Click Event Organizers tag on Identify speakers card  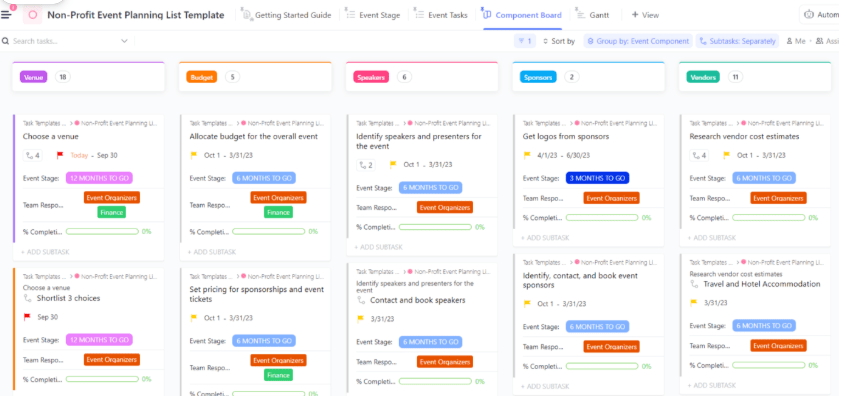[x=445, y=207]
